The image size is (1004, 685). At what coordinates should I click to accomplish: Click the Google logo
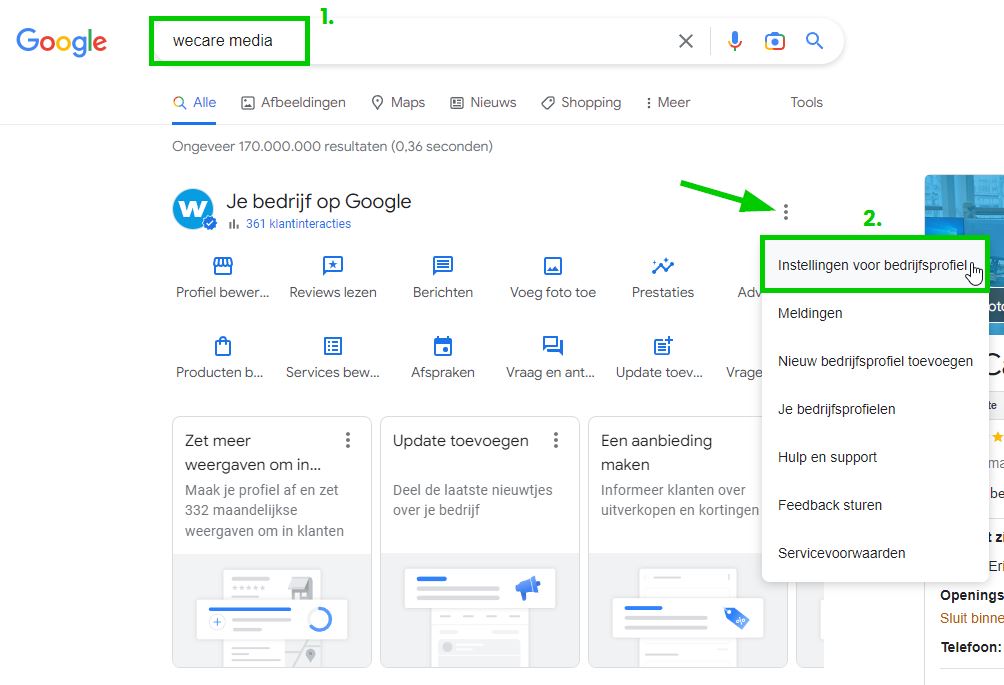(61, 42)
